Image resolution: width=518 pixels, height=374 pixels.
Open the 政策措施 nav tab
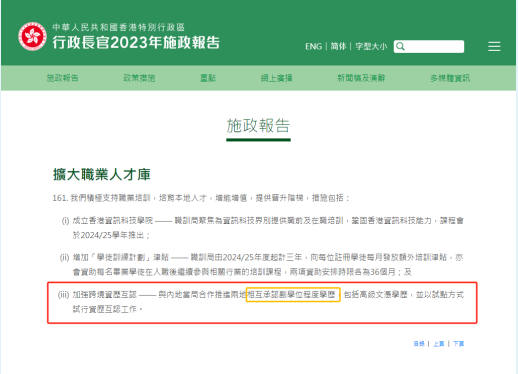tap(139, 78)
